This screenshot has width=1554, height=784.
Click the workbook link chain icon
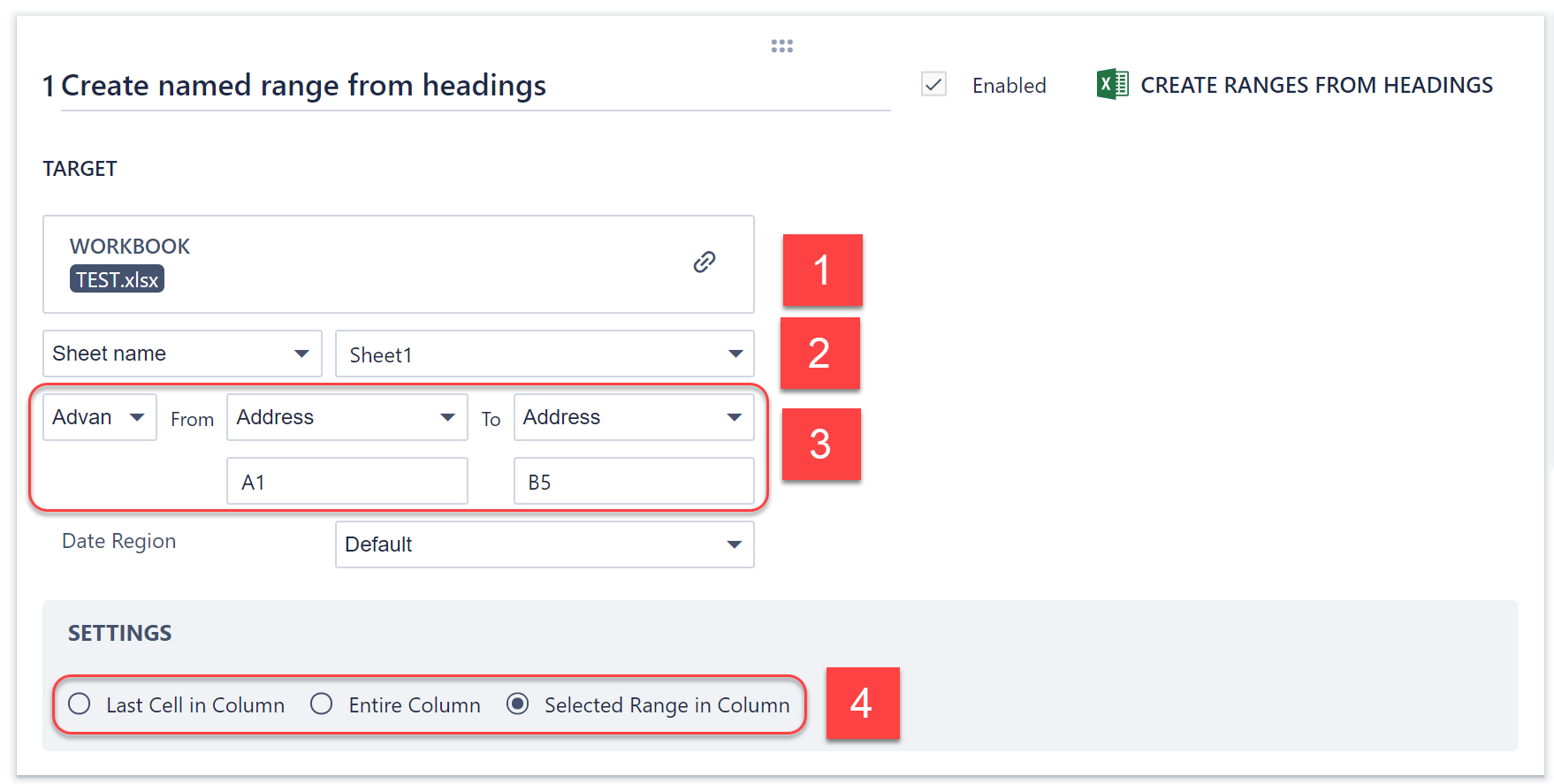click(x=704, y=263)
